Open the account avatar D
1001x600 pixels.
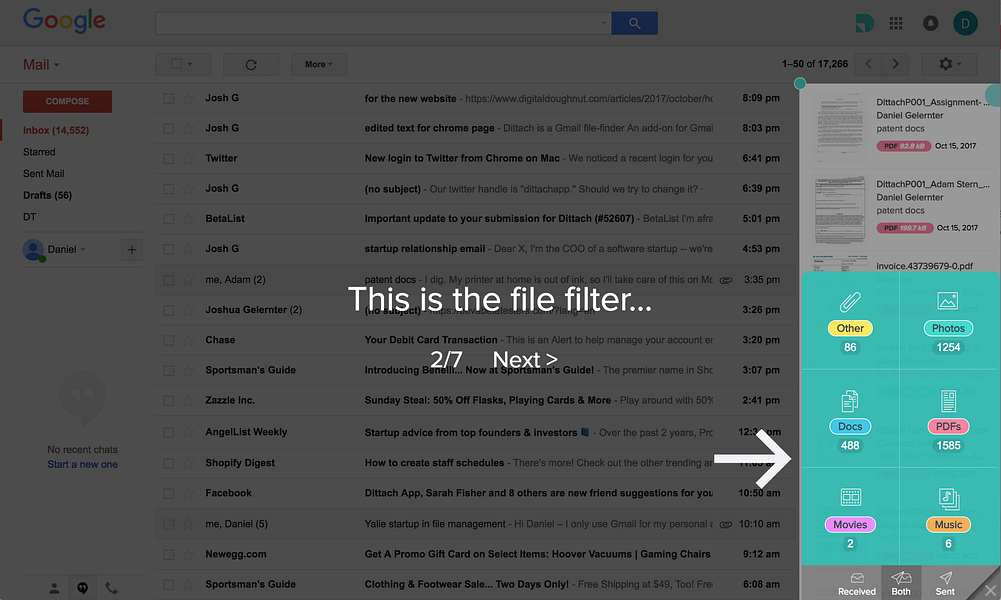[965, 24]
